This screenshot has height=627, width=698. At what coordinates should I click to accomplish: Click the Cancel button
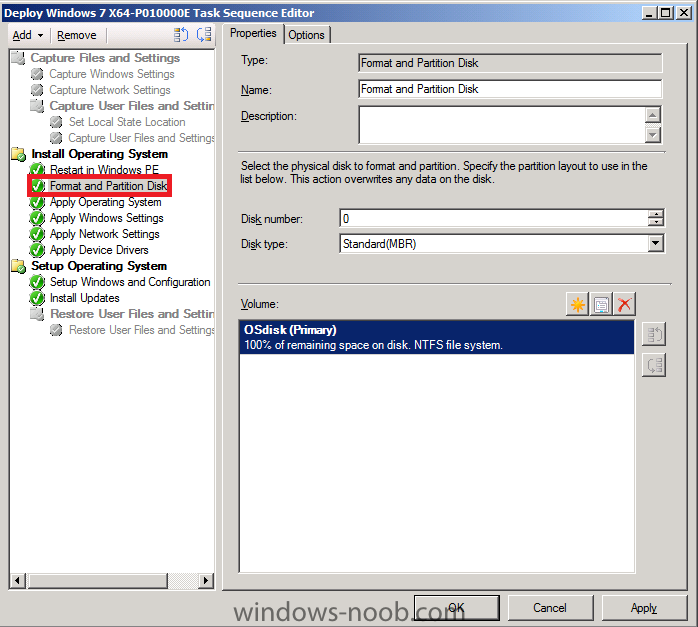[550, 607]
